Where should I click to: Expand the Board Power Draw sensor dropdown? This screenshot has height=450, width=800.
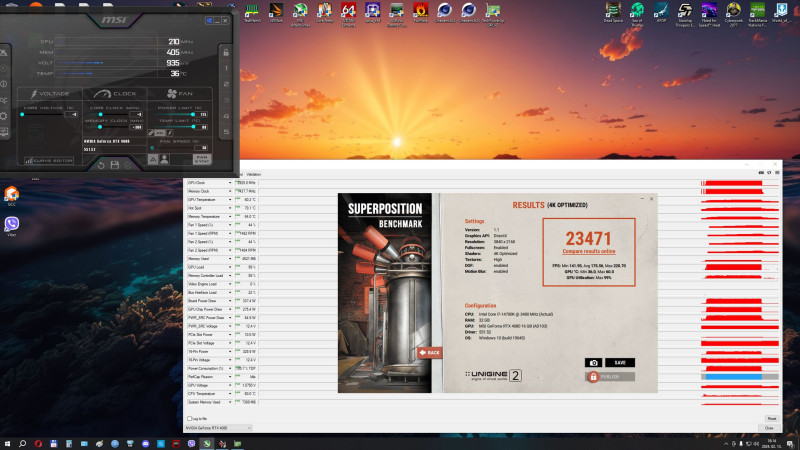[x=230, y=301]
